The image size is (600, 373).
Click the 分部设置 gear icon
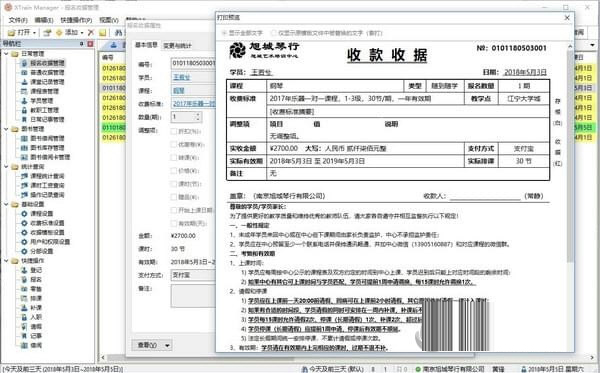[x=24, y=251]
